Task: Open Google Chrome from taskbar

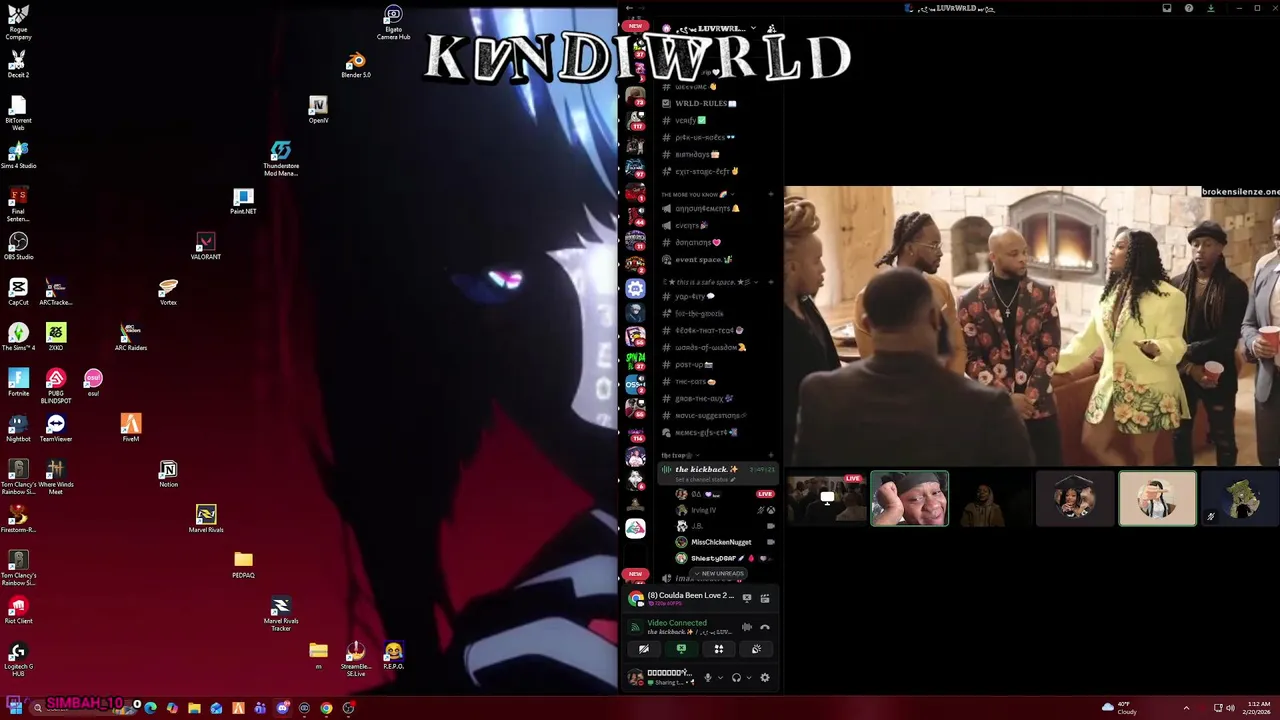Action: pyautogui.click(x=326, y=708)
